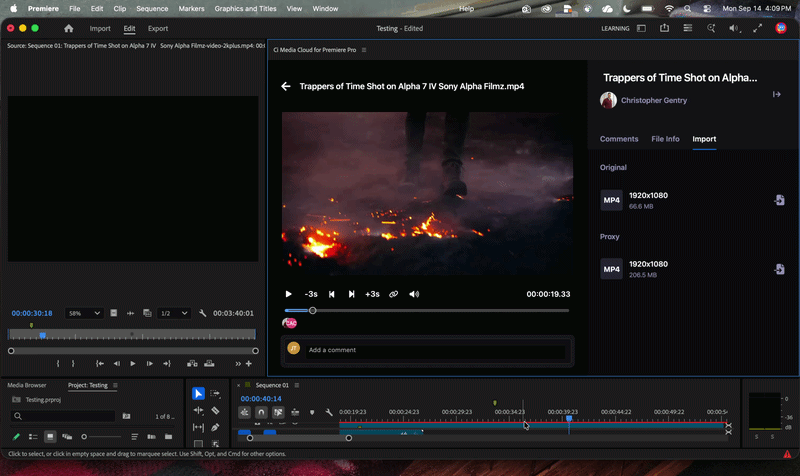Viewport: 800px width, 476px height.
Task: Click the Project panel search field
Action: pyautogui.click(x=63, y=416)
